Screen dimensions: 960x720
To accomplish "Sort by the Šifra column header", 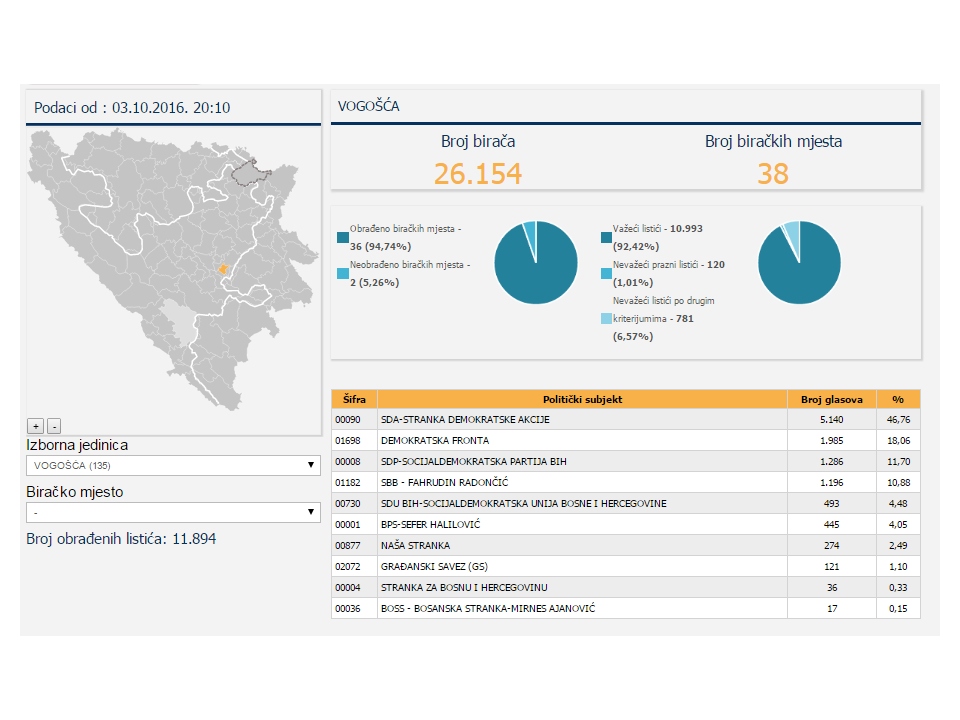I will [354, 399].
